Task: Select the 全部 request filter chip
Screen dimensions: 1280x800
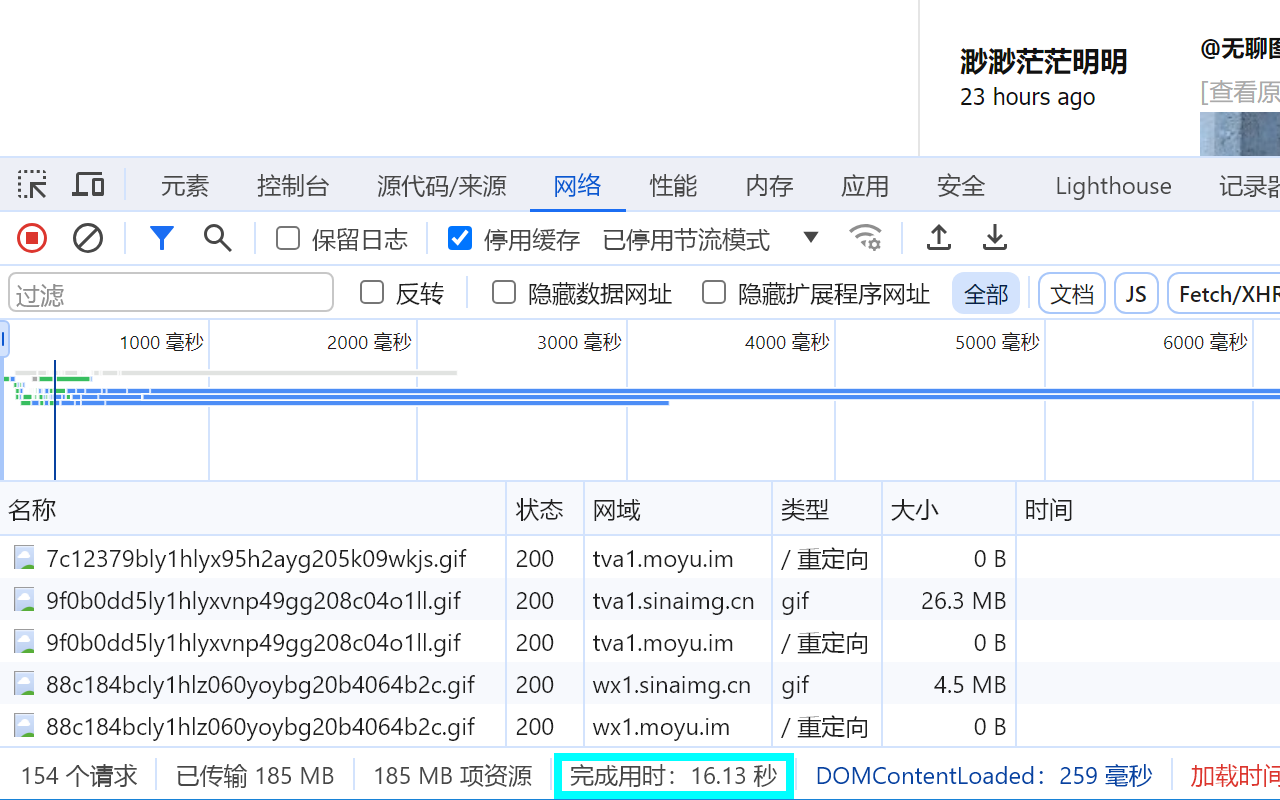Action: [986, 293]
